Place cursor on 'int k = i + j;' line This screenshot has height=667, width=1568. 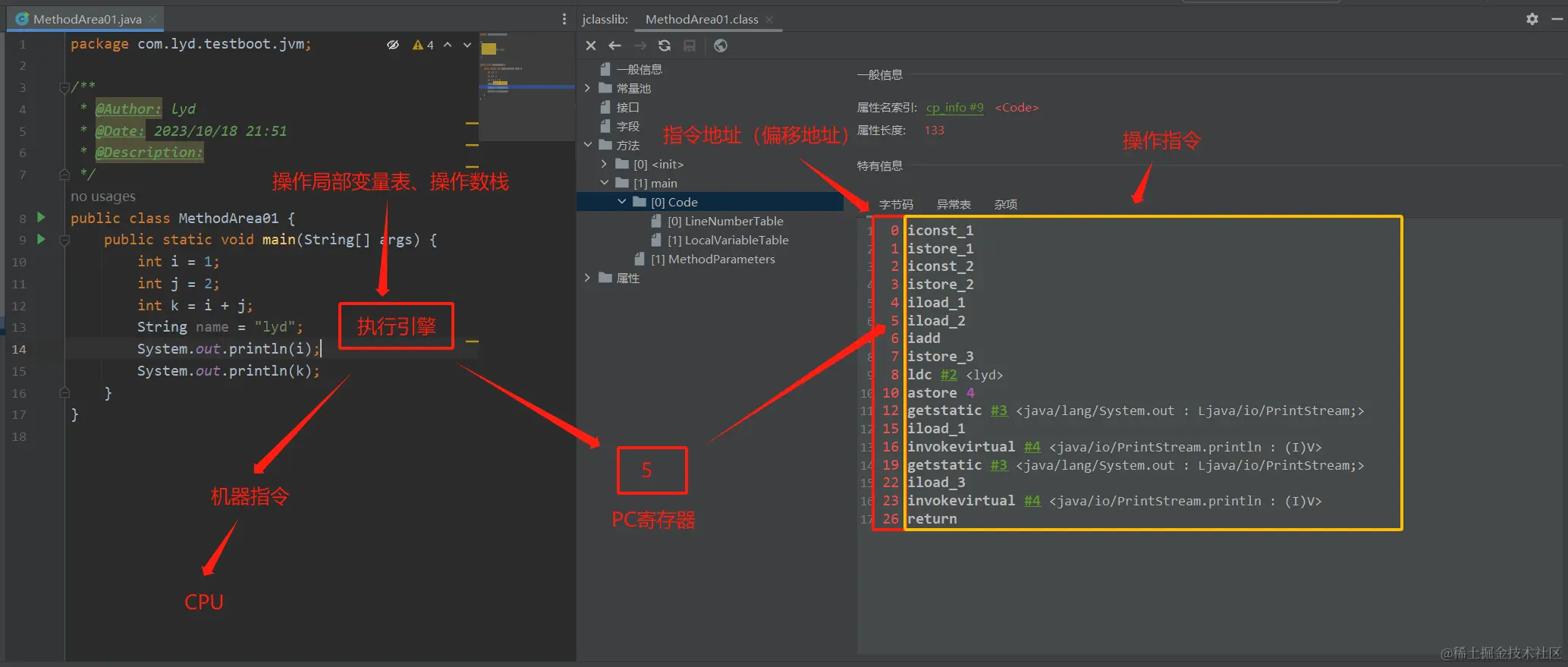[x=195, y=305]
